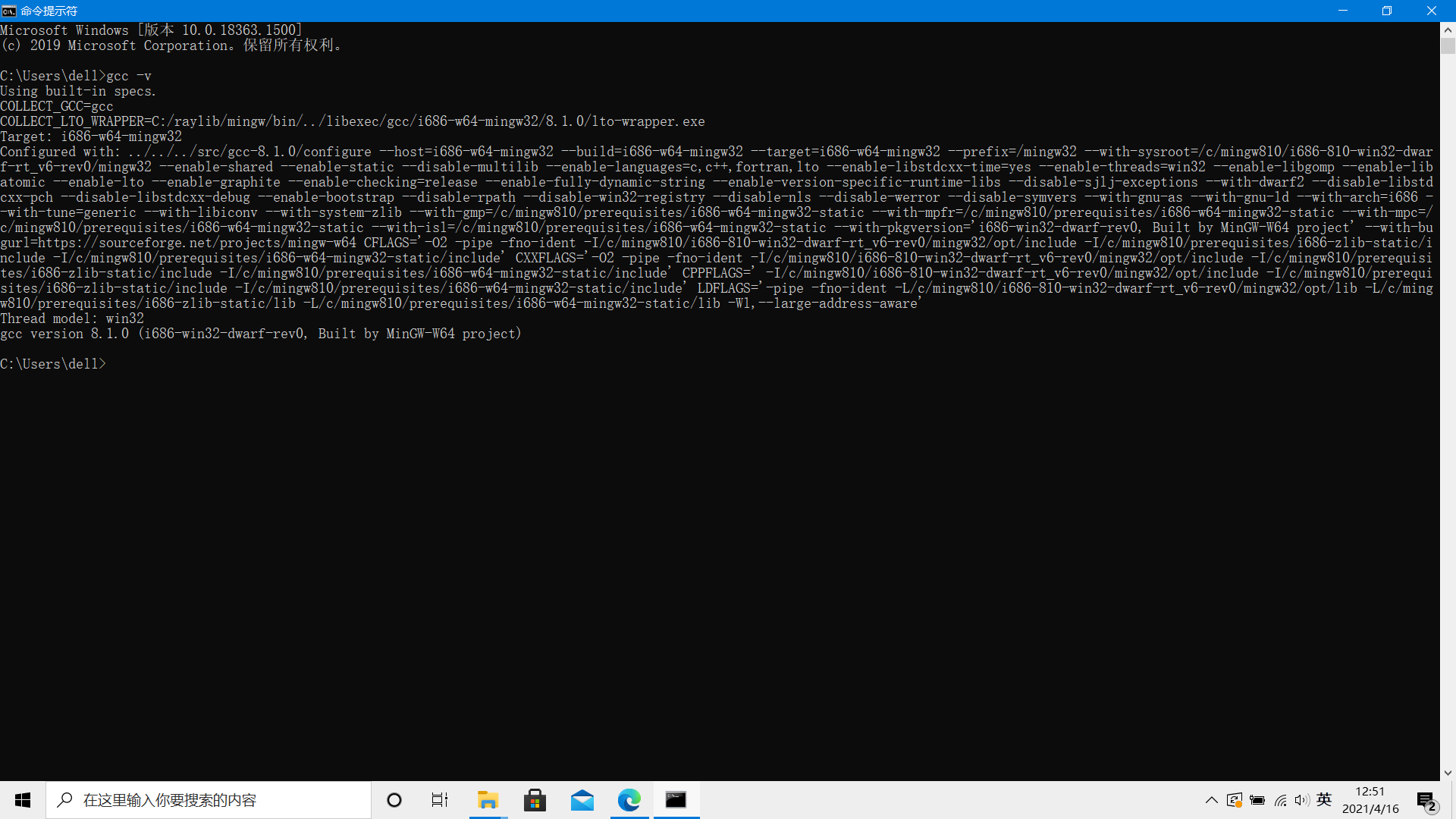Open the Wi-Fi network flyout
This screenshot has height=819, width=1456.
pyautogui.click(x=1280, y=800)
